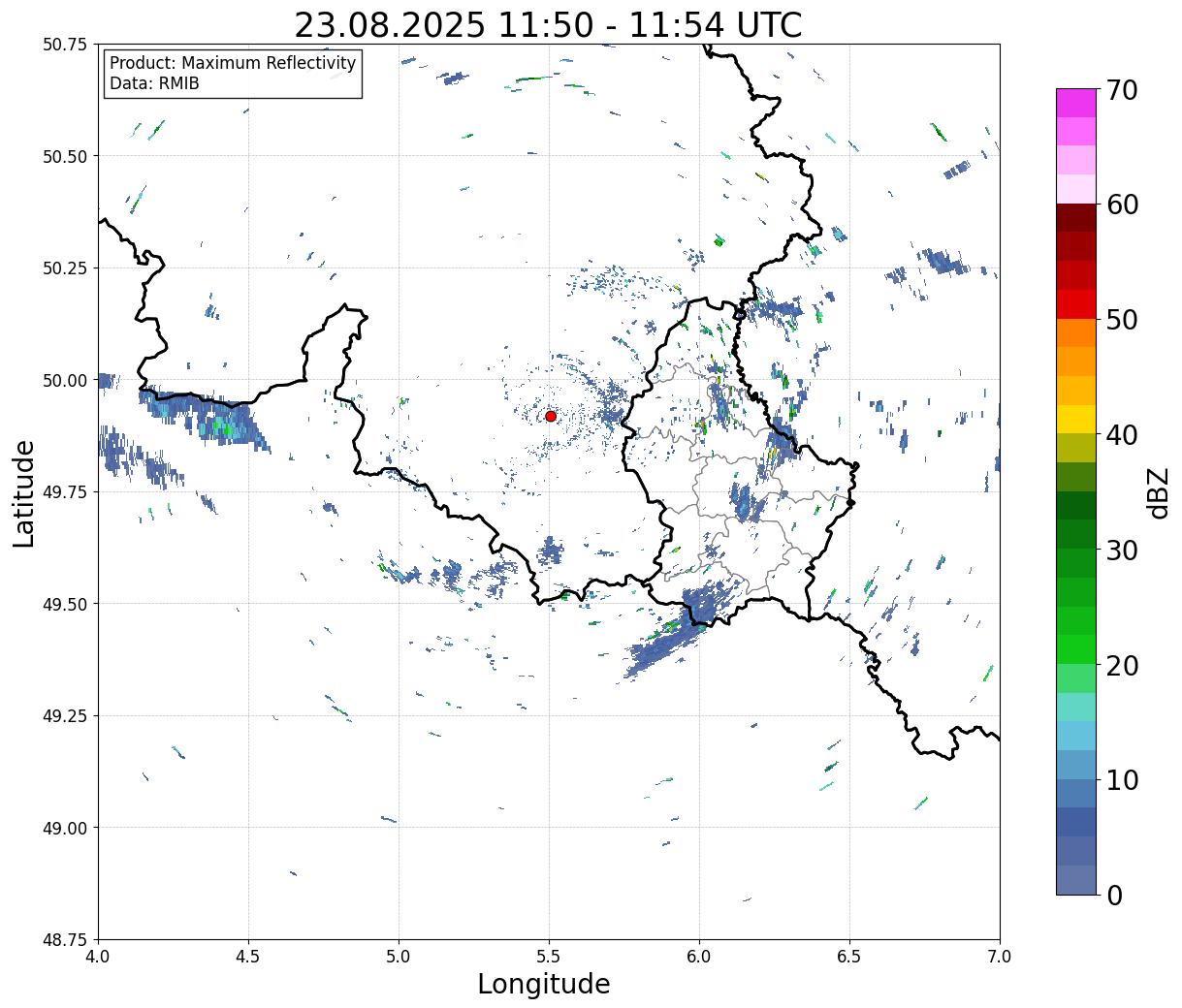1182x1008 pixels.
Task: Click latitude tick label 50.75
Action: pyautogui.click(x=65, y=45)
